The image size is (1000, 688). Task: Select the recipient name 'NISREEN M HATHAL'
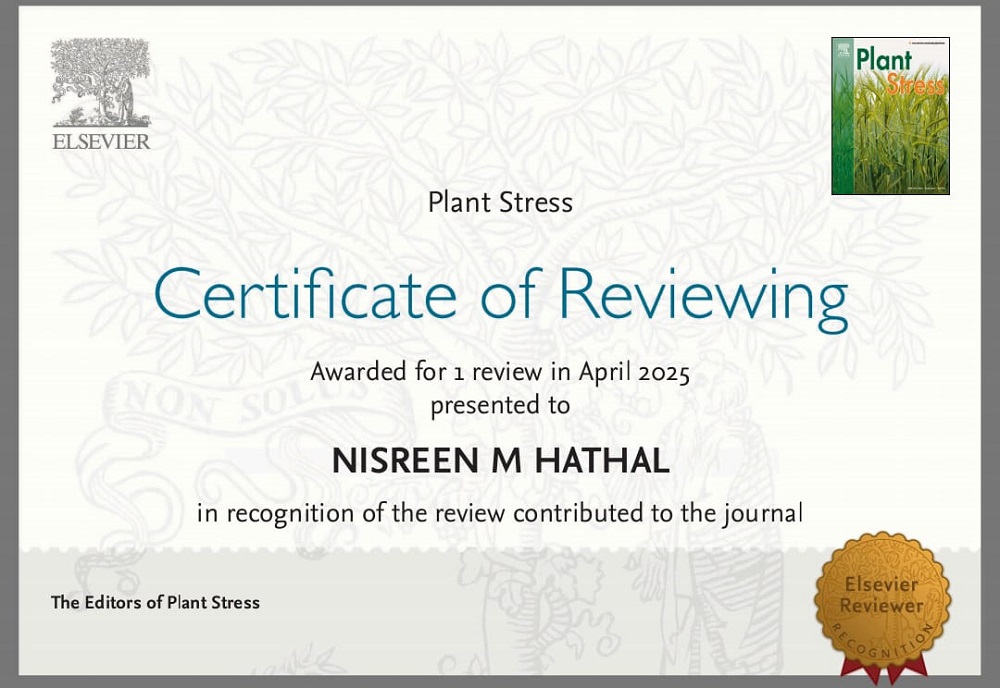501,460
